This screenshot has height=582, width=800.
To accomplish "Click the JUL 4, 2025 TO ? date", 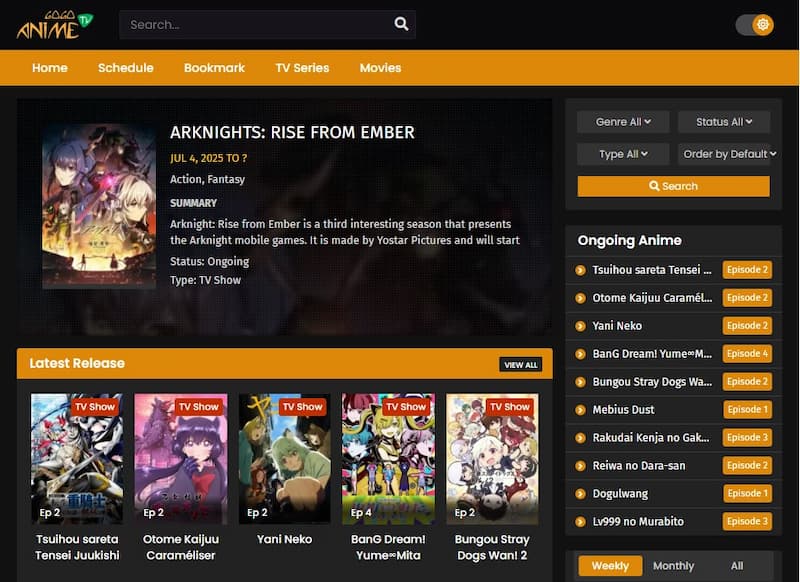I will [x=208, y=159].
